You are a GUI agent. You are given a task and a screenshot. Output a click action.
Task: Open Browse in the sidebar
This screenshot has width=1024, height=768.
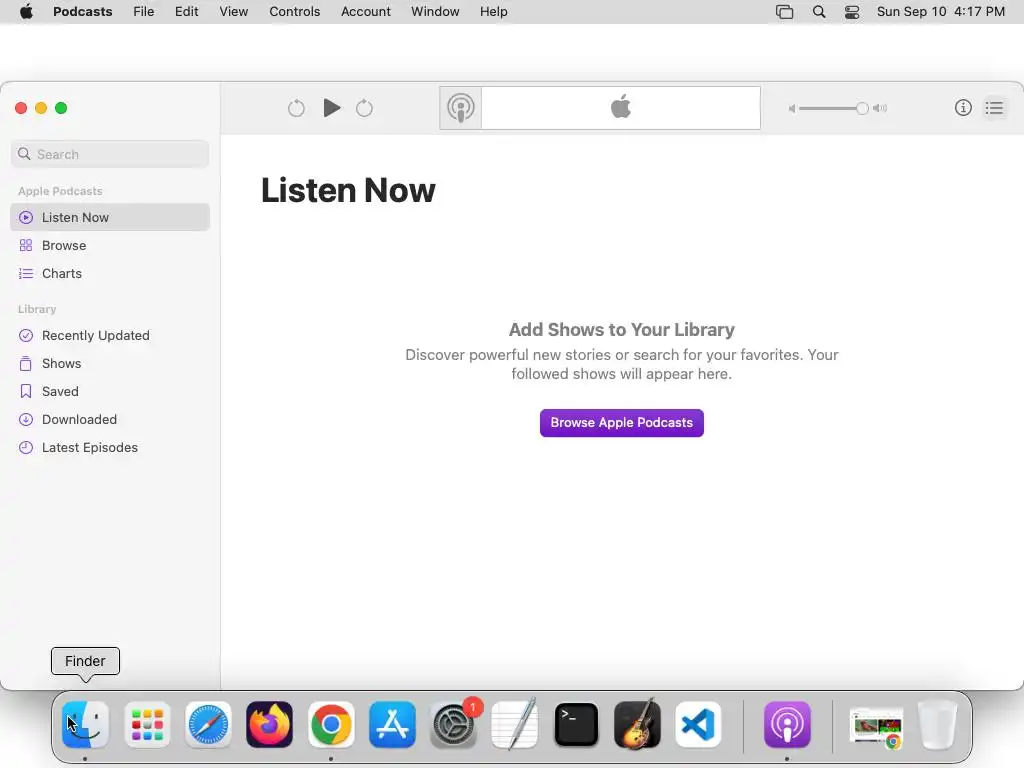110,246
